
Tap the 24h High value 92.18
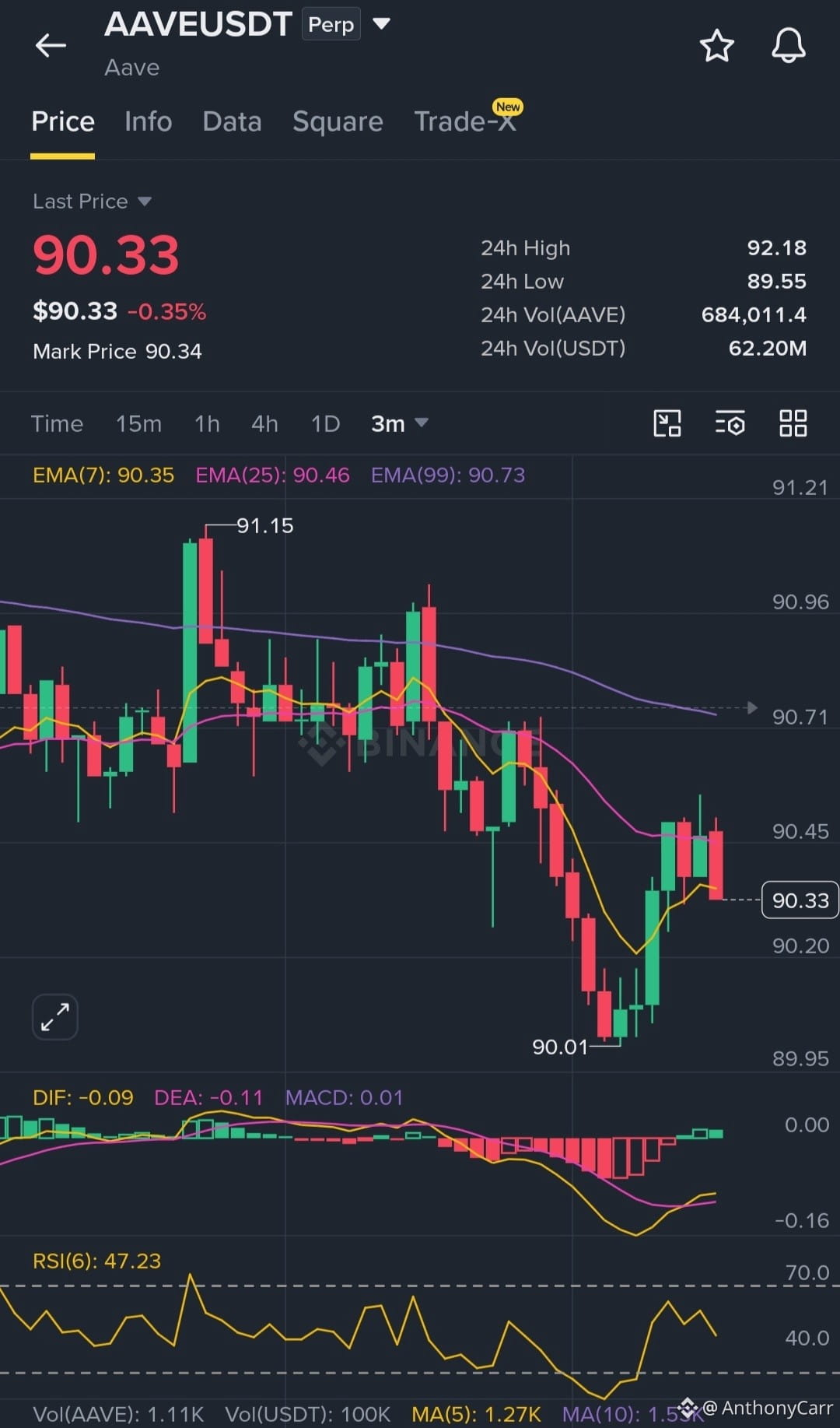[x=776, y=248]
